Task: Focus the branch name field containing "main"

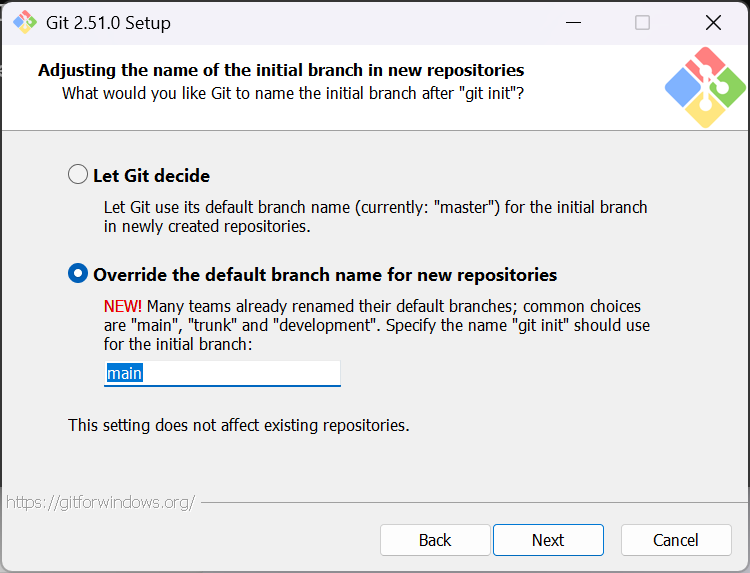Action: [x=222, y=373]
